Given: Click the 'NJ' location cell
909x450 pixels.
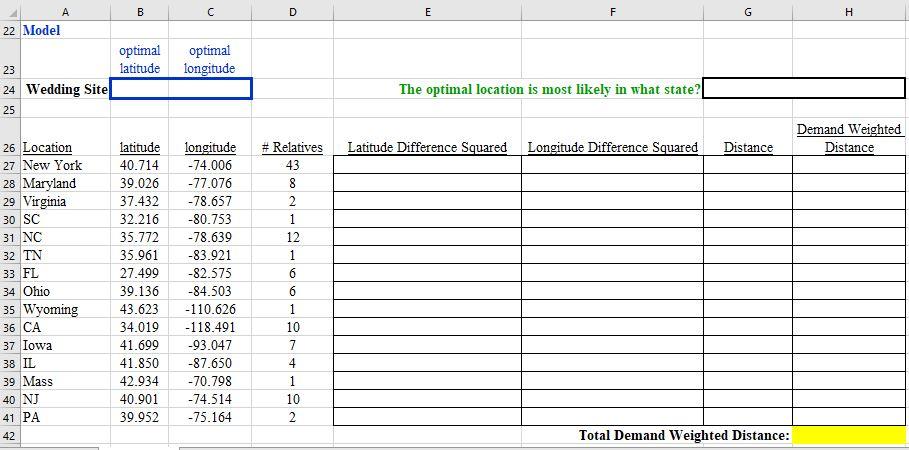Looking at the screenshot, I should (66, 399).
